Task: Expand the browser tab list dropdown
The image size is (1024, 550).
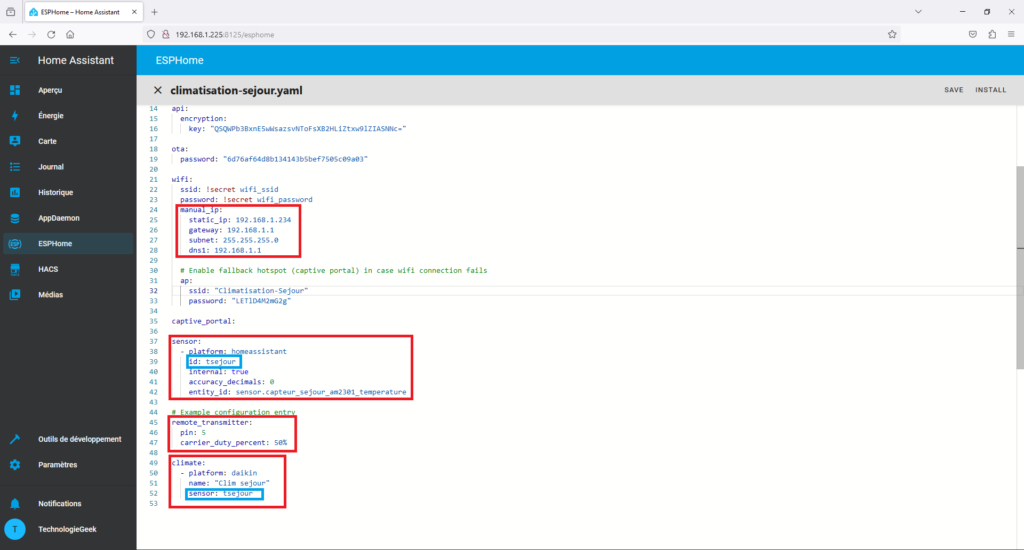Action: point(918,12)
